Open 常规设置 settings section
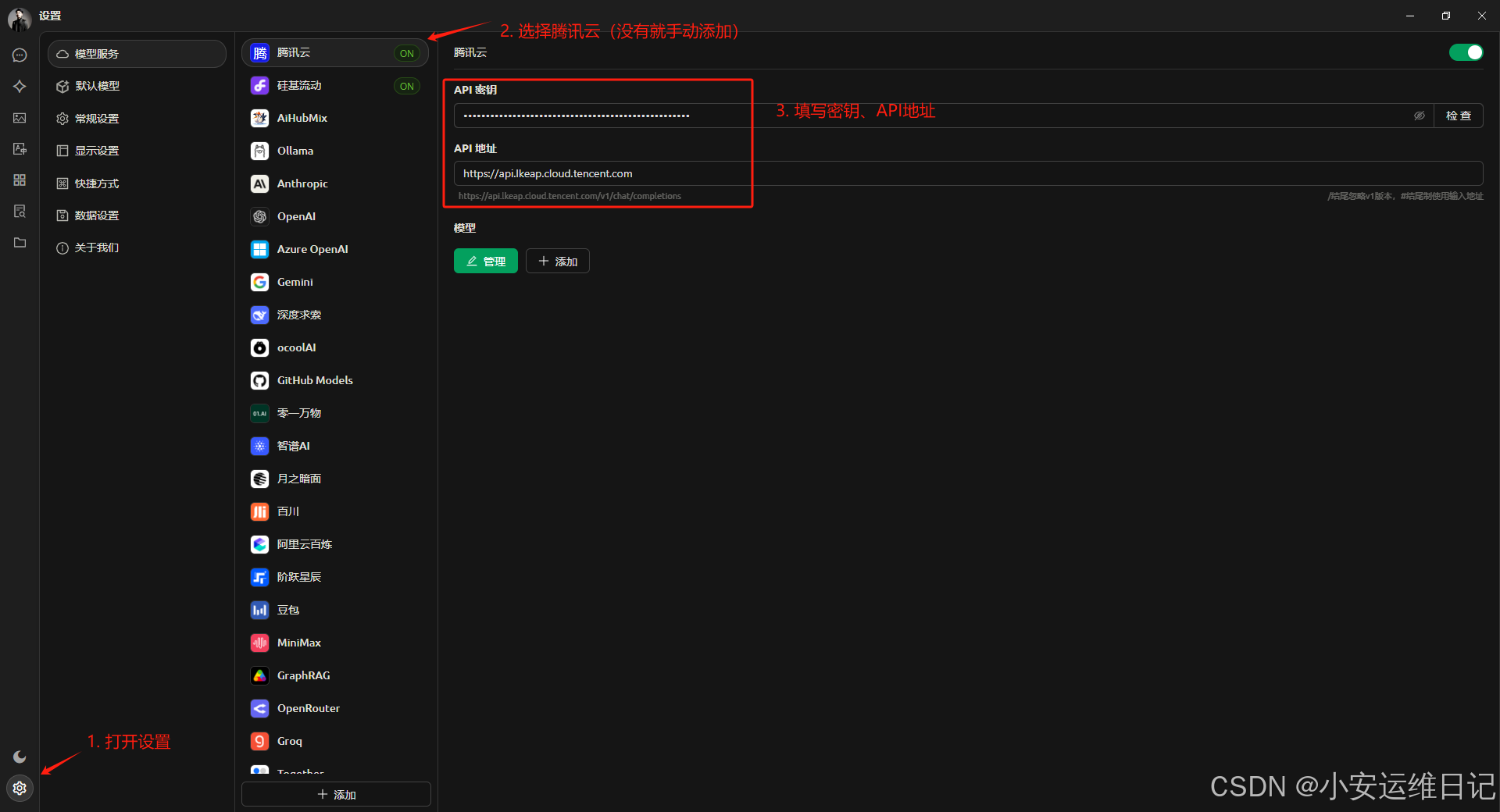Viewport: 1500px width, 812px height. (x=137, y=119)
